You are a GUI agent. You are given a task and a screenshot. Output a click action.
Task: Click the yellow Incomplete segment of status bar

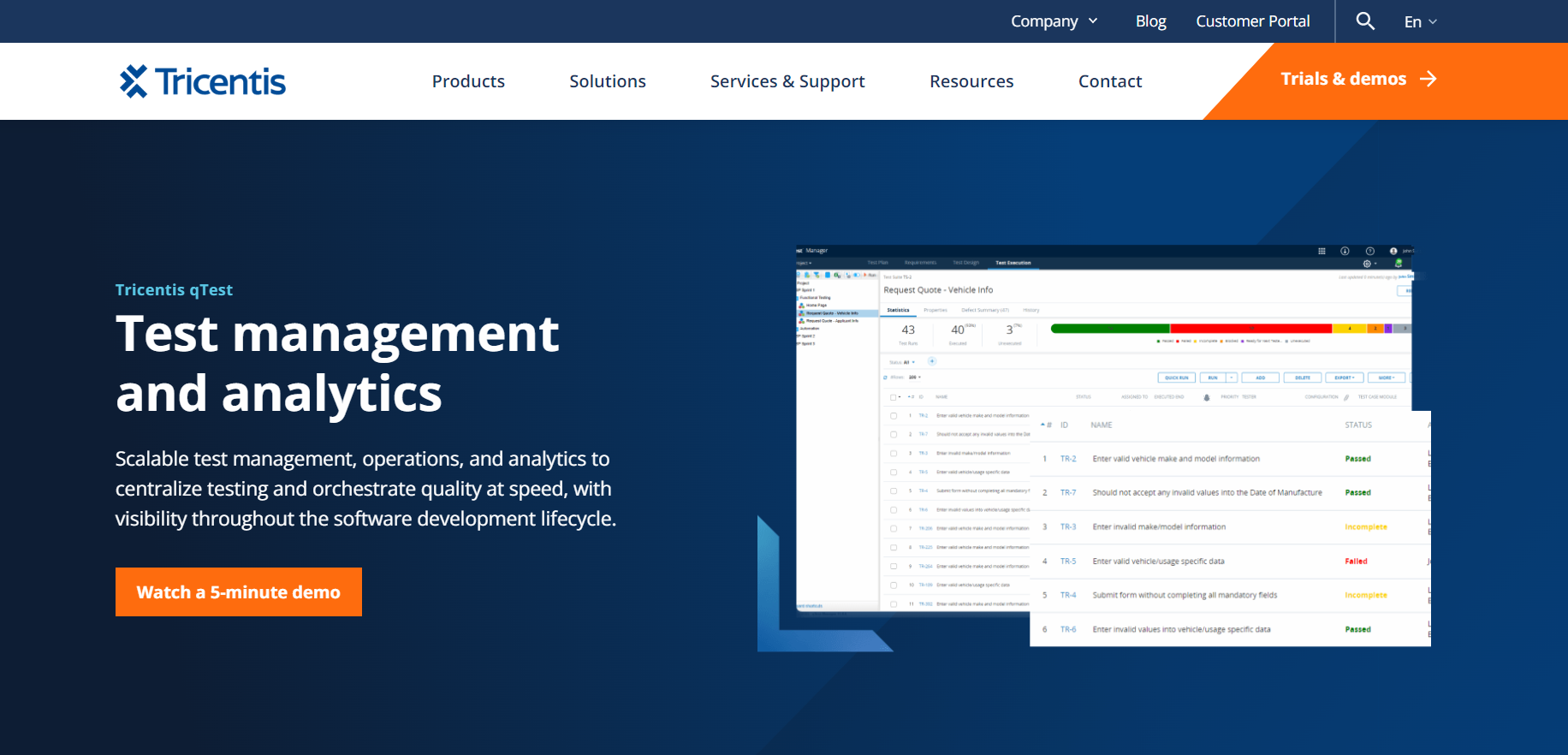click(x=1350, y=329)
